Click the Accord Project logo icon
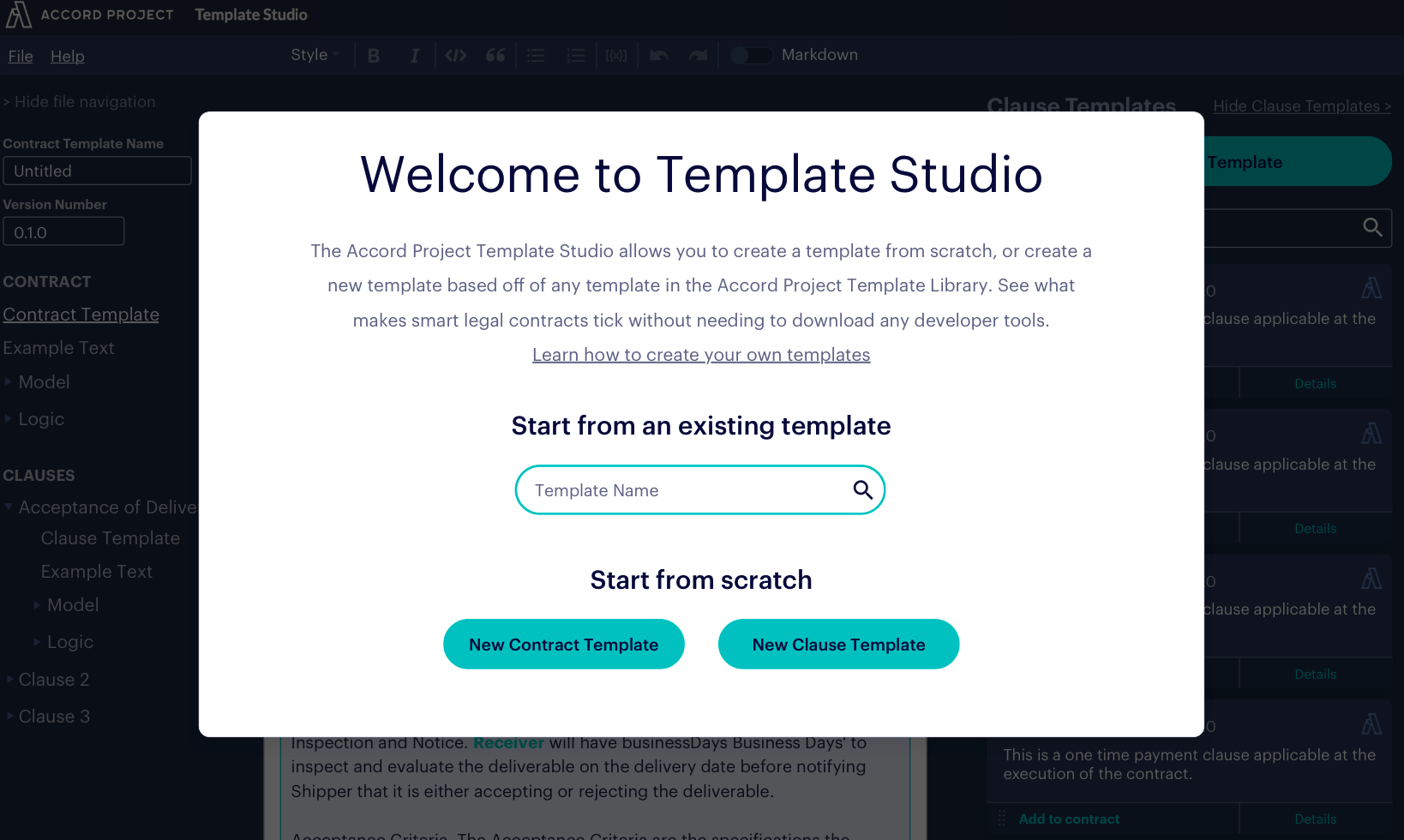The image size is (1404, 840). tap(19, 15)
